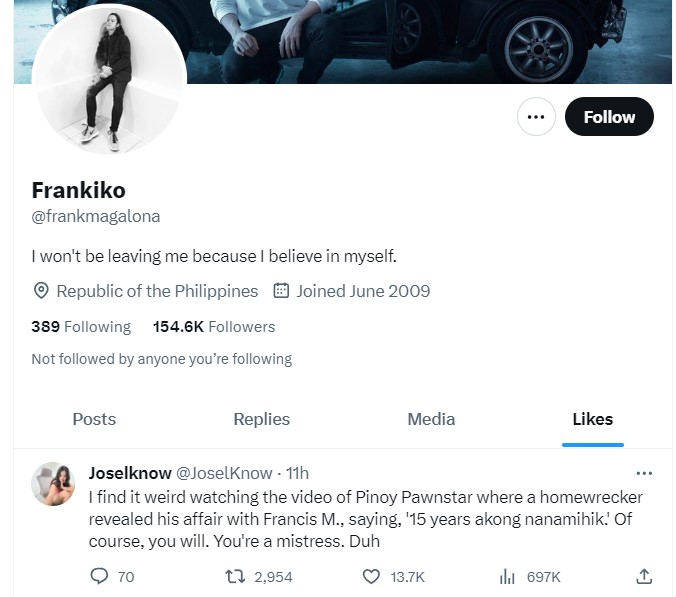The width and height of the screenshot is (676, 597).
Task: Open the 389 Following list
Action: [81, 326]
